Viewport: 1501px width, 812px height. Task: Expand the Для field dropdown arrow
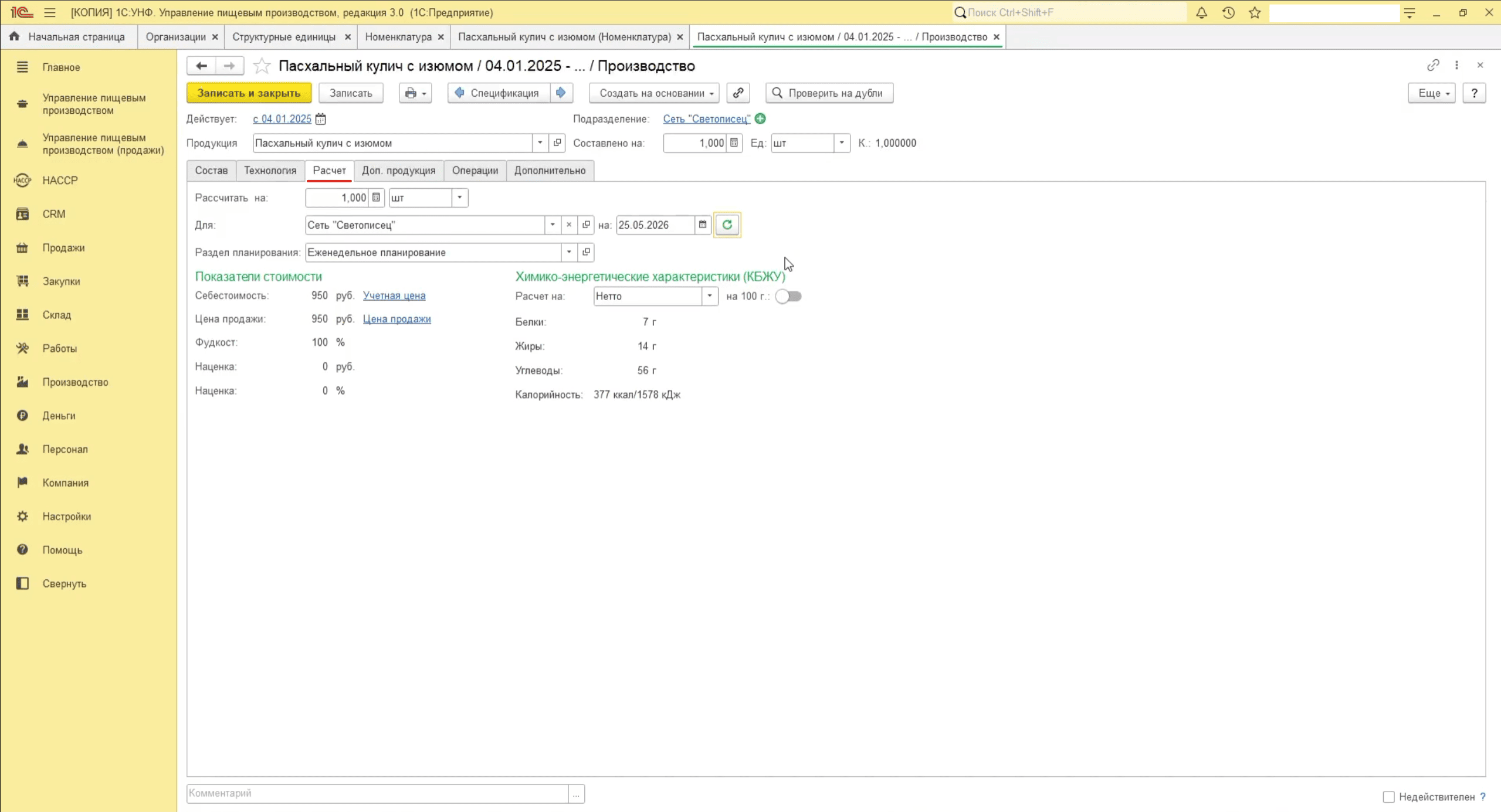[x=552, y=225]
